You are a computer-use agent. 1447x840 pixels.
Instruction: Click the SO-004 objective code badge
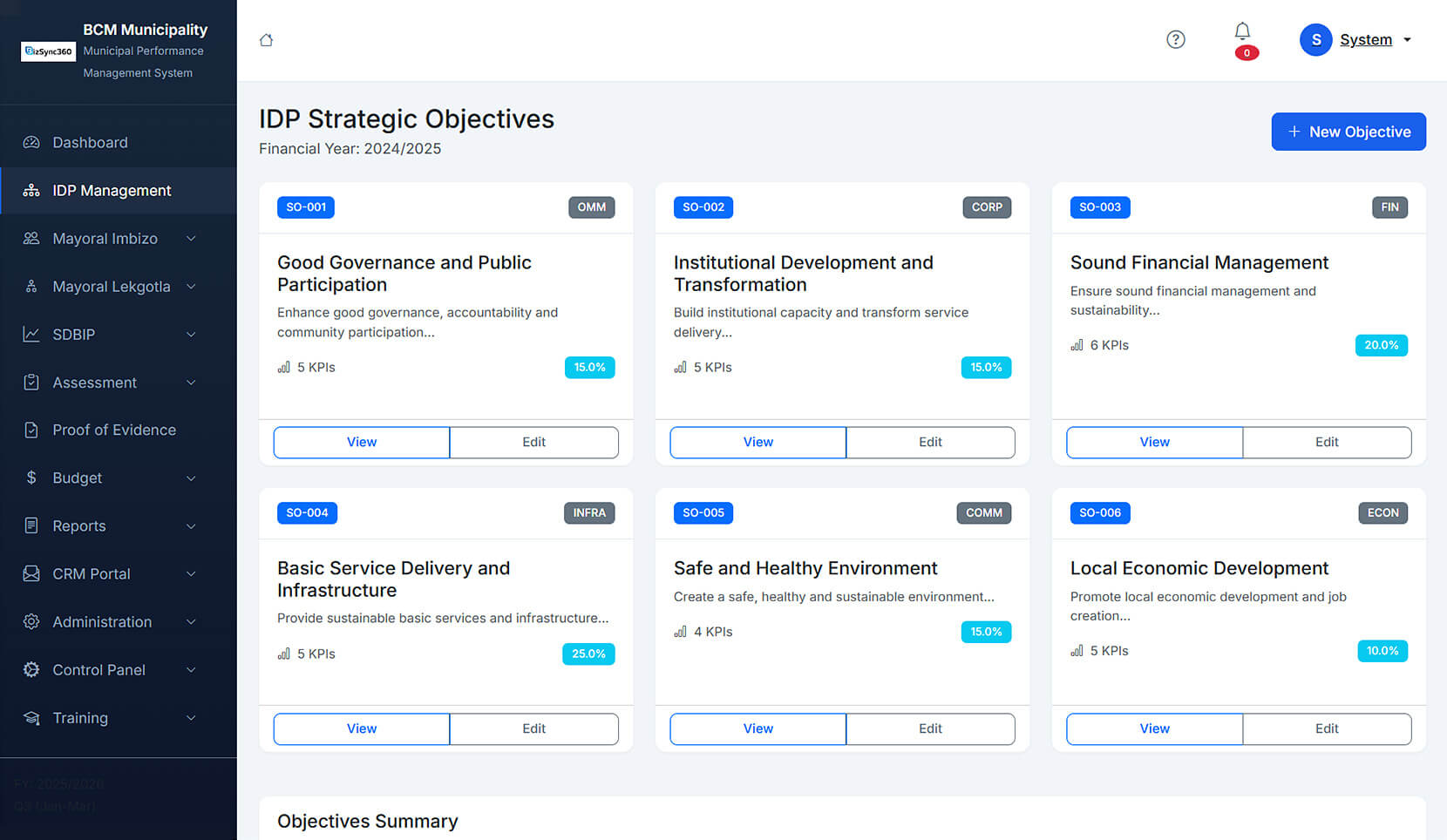(307, 512)
